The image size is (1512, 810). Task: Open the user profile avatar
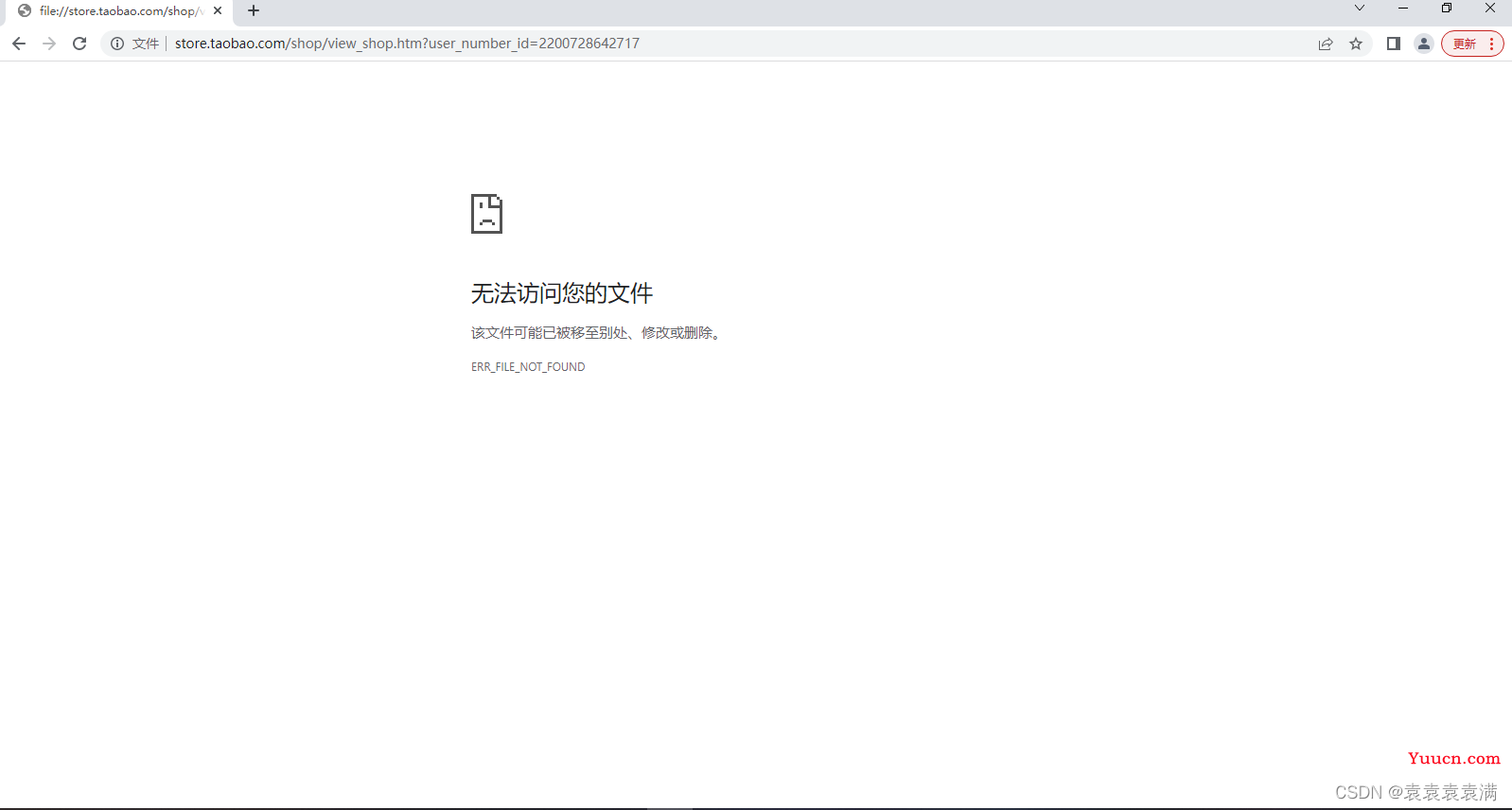point(1424,44)
